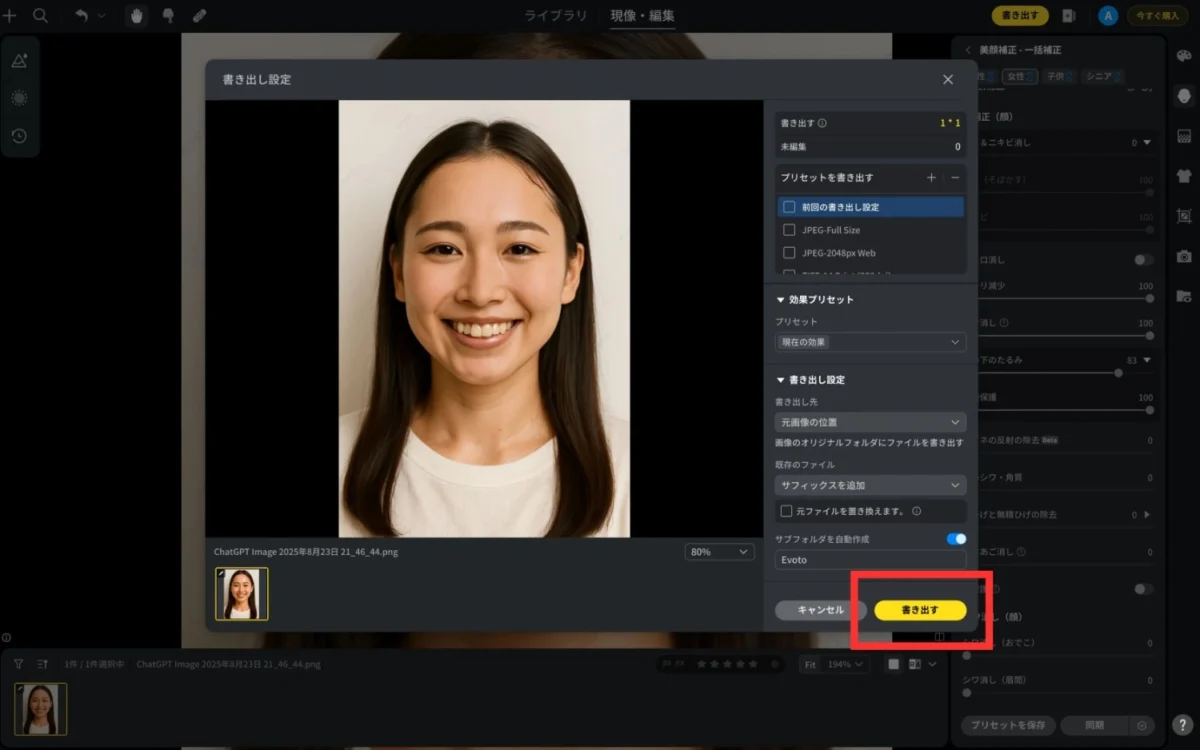
Task: Click the info icon beside 元ファイルを置き換えます
Action: (x=917, y=511)
